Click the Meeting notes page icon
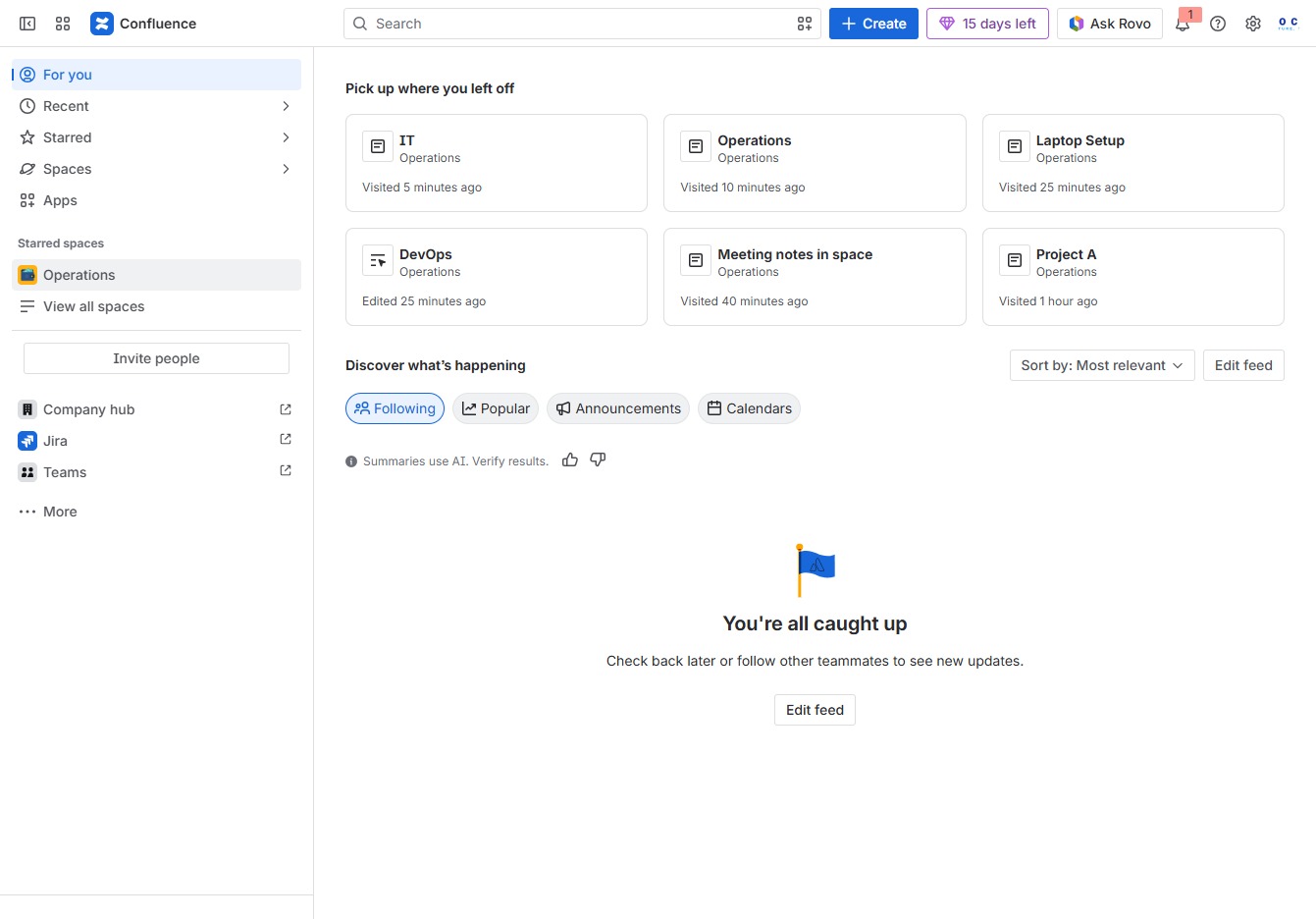Viewport: 1316px width, 919px height. click(696, 260)
